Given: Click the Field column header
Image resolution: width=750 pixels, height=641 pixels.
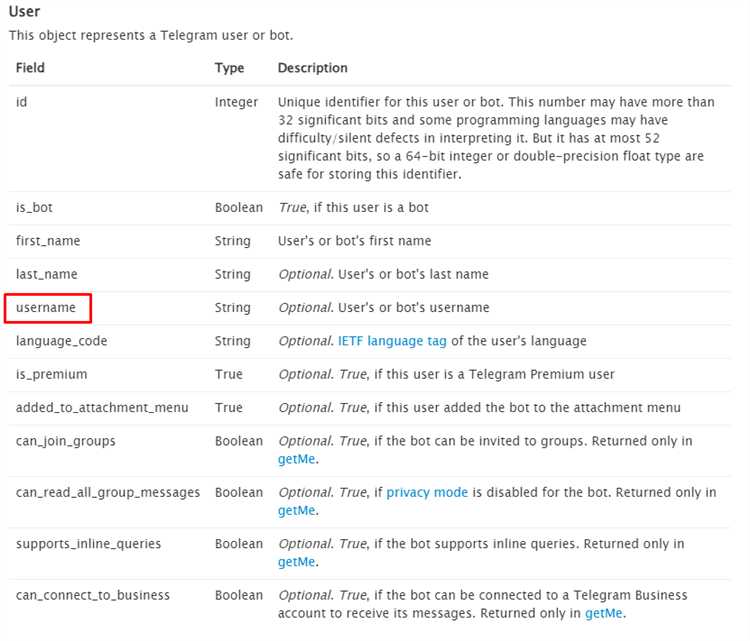Looking at the screenshot, I should click(30, 68).
